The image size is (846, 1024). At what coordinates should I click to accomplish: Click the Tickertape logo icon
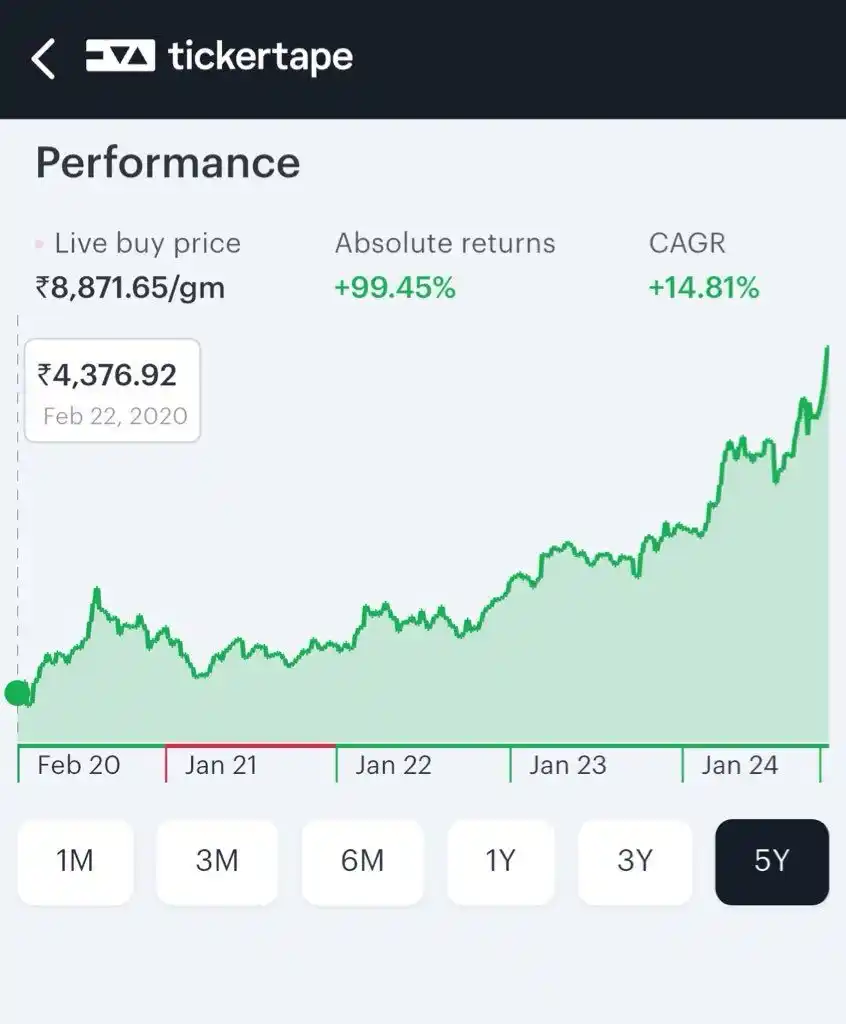pos(120,56)
